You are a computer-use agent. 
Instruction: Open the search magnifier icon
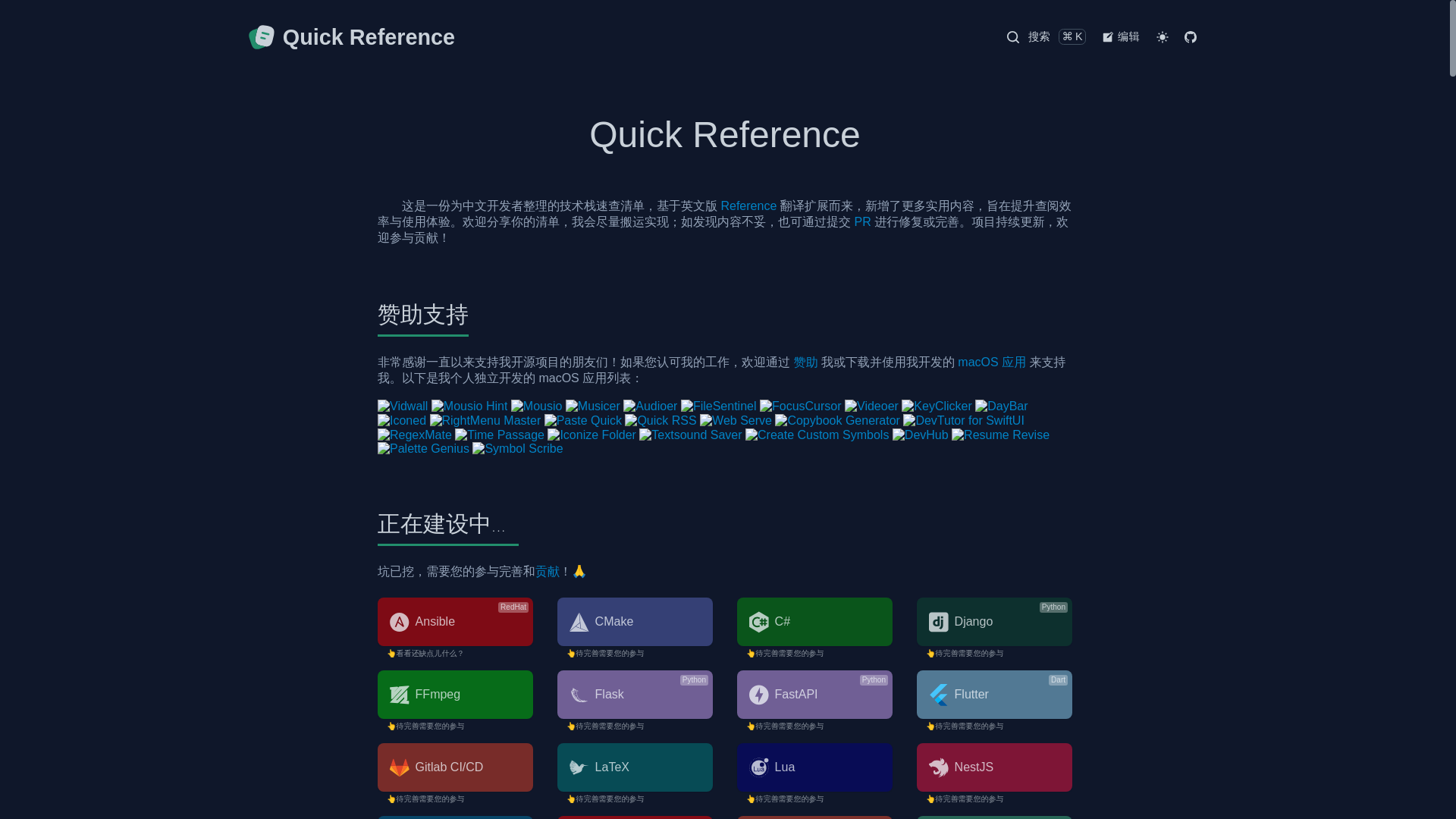click(x=1013, y=37)
